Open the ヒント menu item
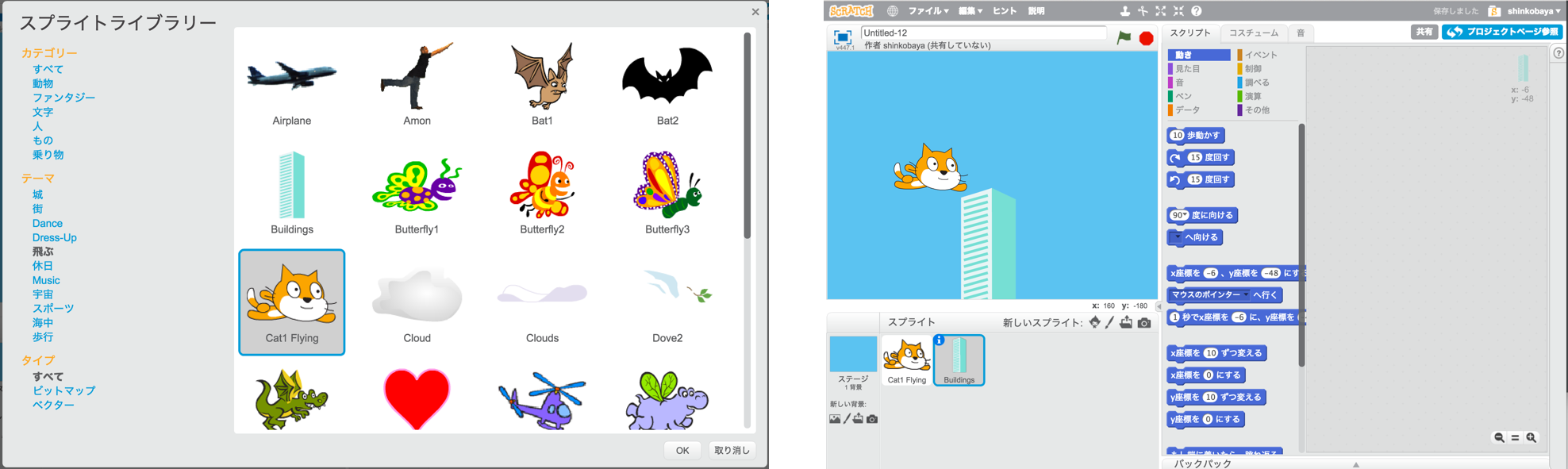1568x469 pixels. [x=1005, y=11]
